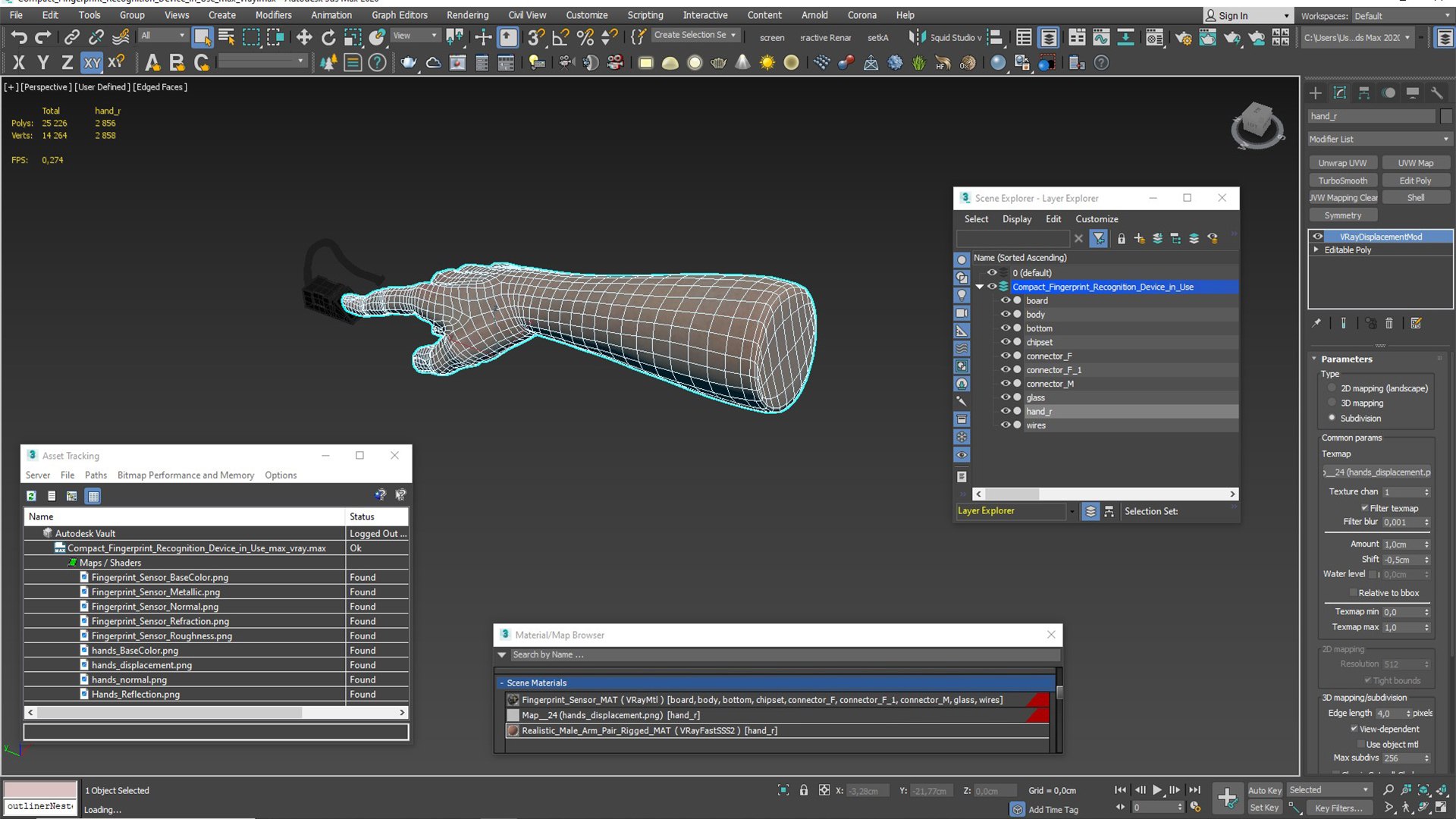Collapse the Scene Materials group
Image resolution: width=1456 pixels, height=819 pixels.
coord(501,683)
